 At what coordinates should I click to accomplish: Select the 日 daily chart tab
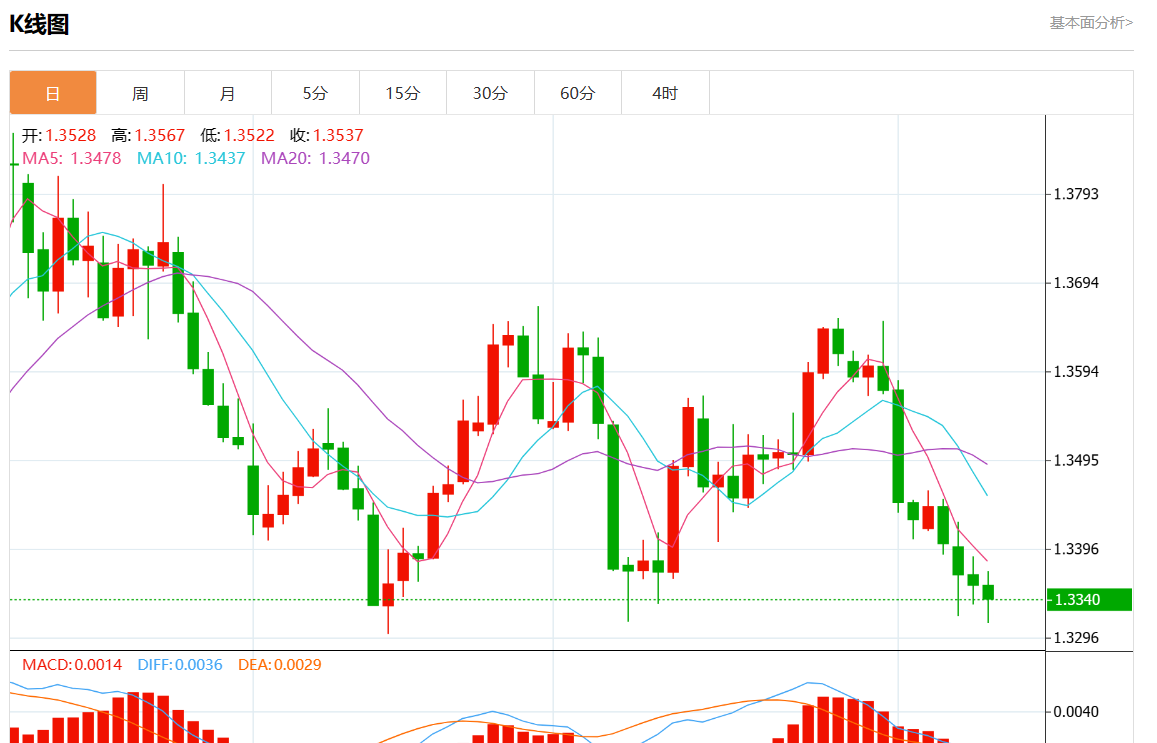coord(53,93)
